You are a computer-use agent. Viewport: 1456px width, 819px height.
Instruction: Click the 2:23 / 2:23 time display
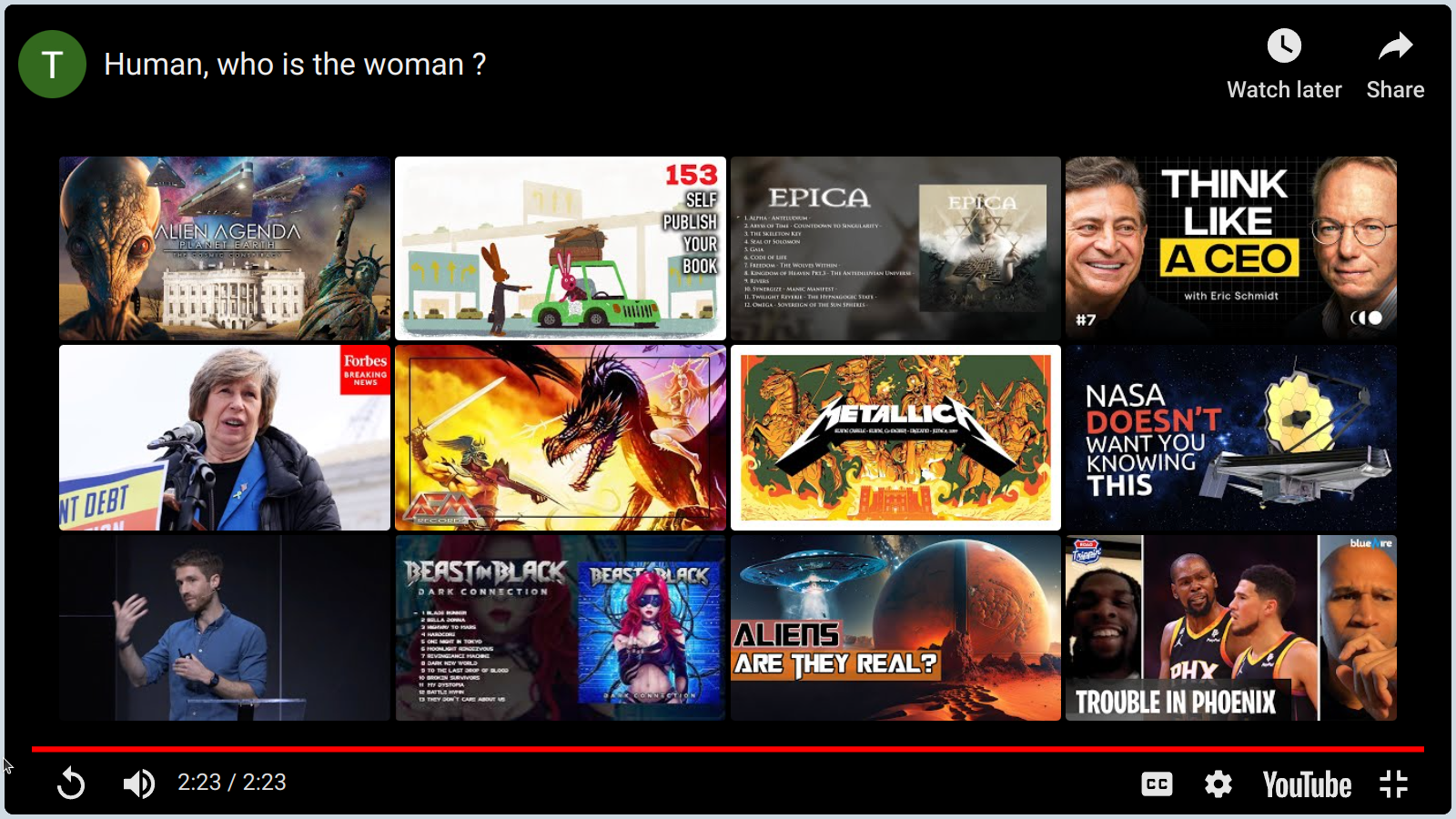click(x=232, y=783)
